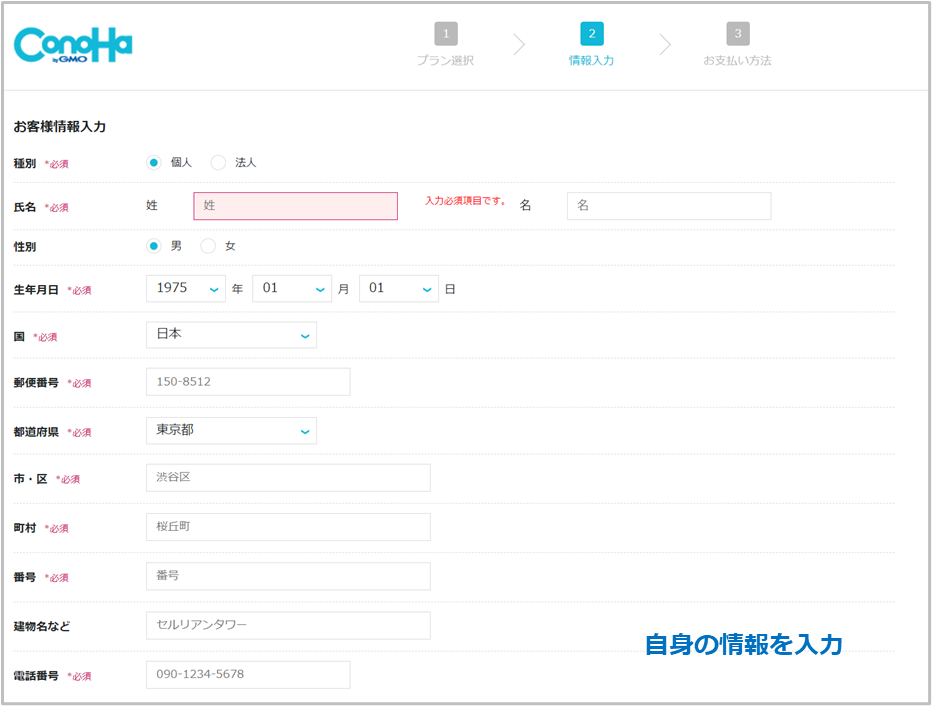932x706 pixels.
Task: Open the birth month dropdown
Action: pos(292,289)
